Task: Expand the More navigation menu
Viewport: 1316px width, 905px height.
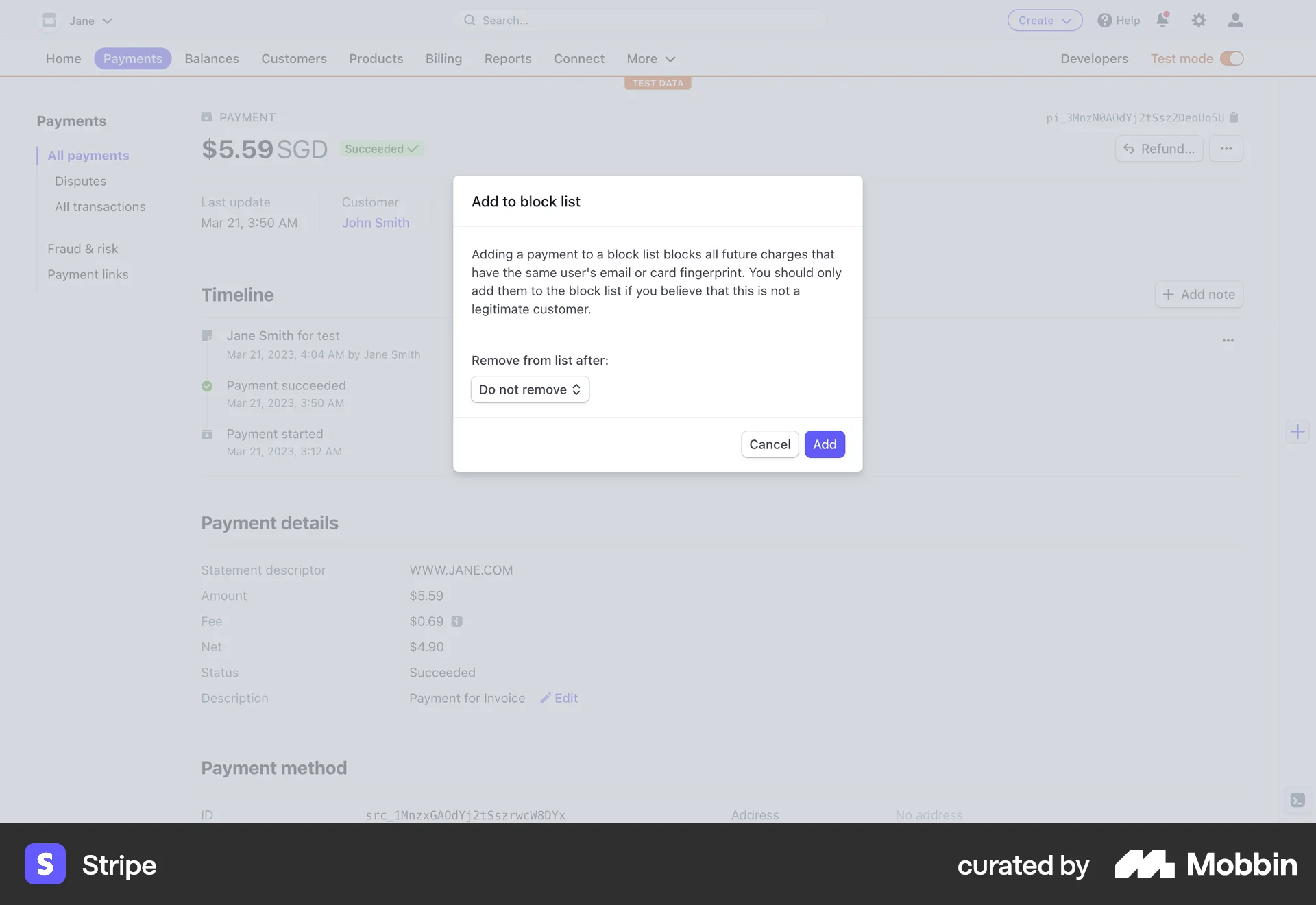Action: (649, 59)
